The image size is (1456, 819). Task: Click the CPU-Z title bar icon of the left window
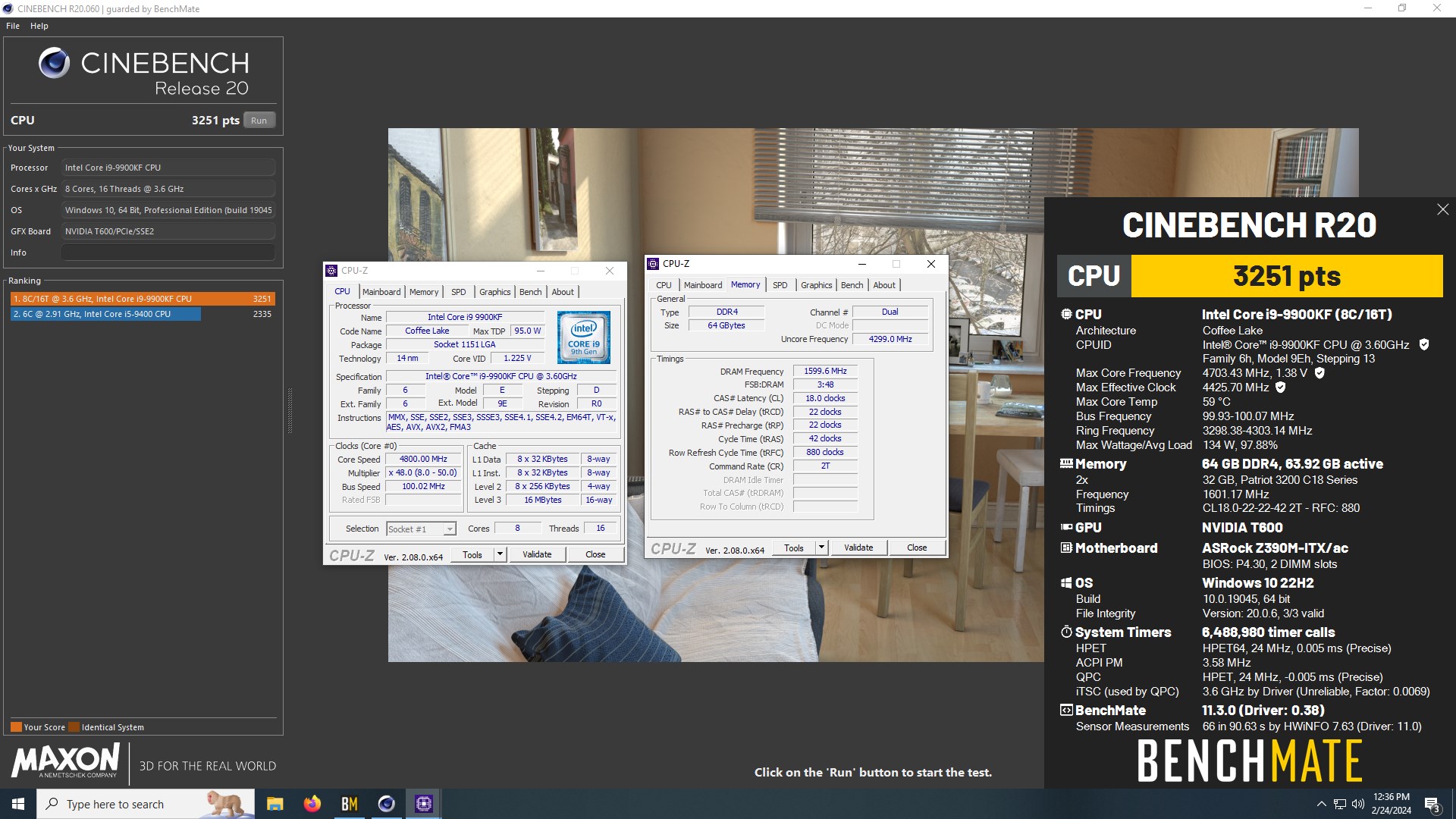[x=331, y=271]
